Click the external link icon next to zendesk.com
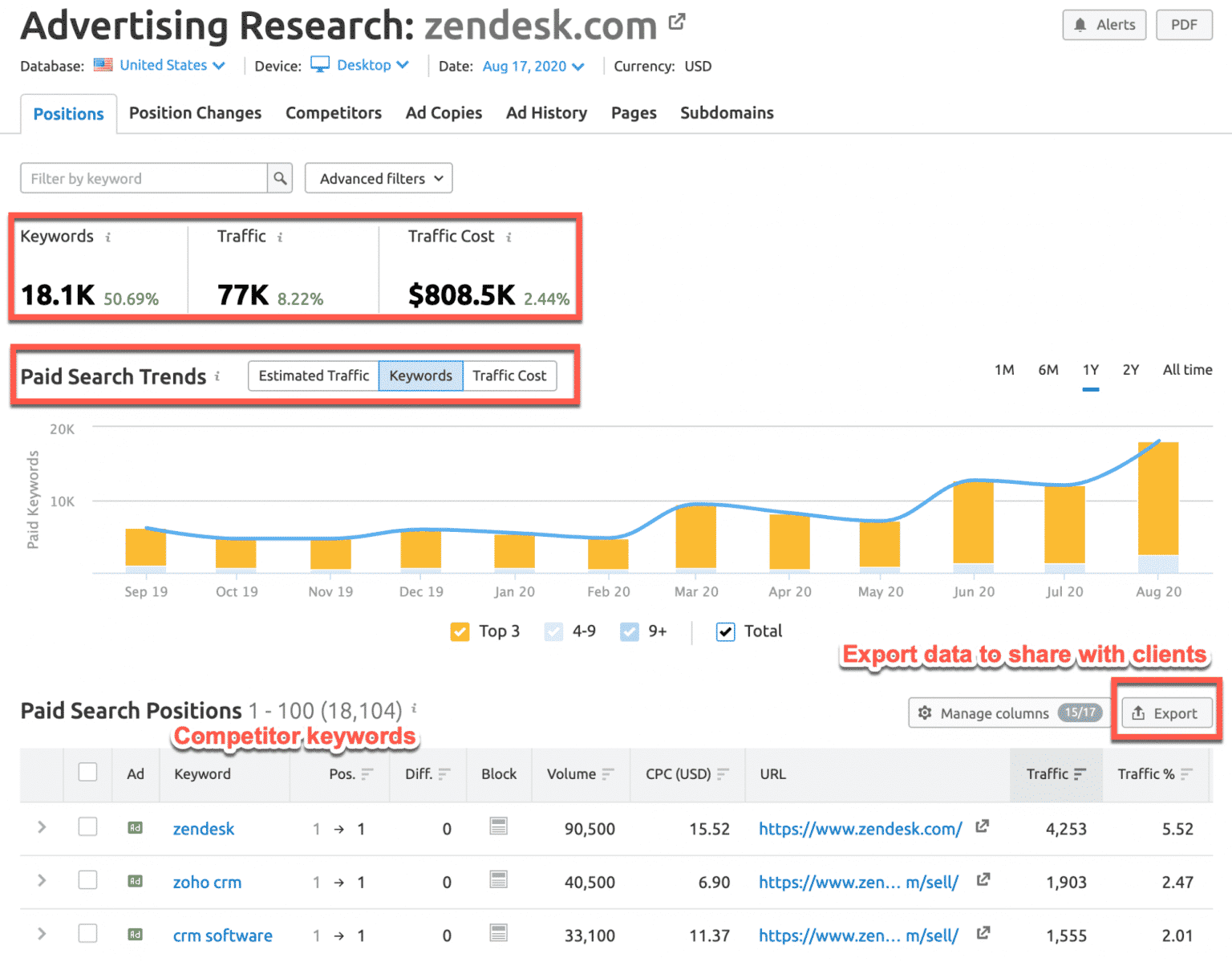This screenshot has width=1232, height=962. coord(676,21)
